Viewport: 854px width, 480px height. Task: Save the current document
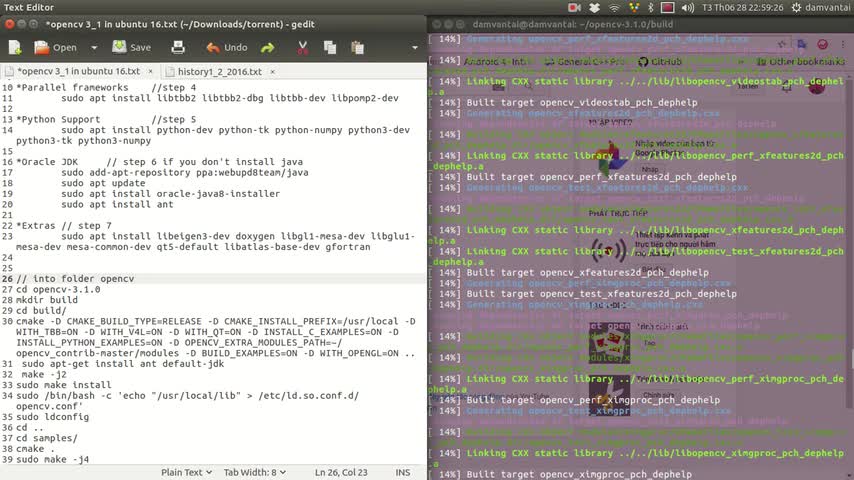(131, 48)
